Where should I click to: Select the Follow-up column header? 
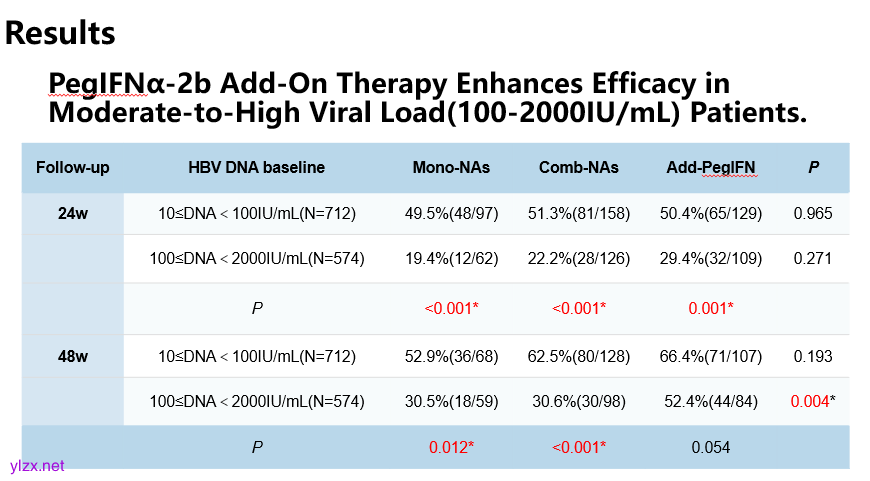click(x=73, y=168)
